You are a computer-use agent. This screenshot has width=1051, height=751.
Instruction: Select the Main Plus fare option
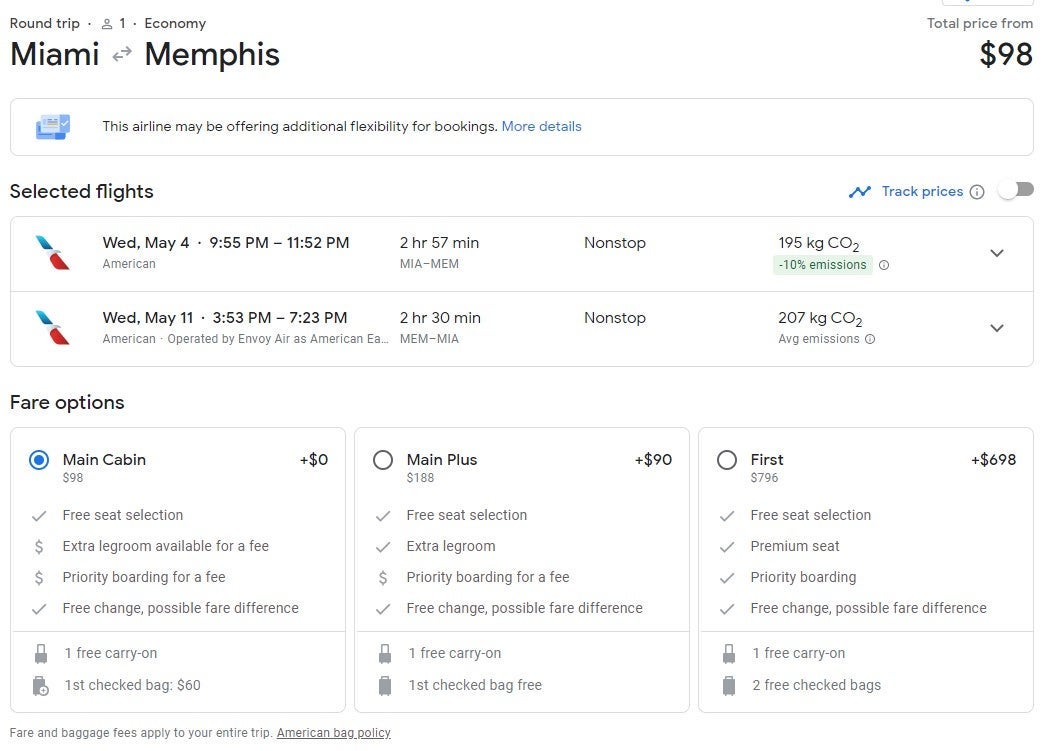(x=383, y=460)
